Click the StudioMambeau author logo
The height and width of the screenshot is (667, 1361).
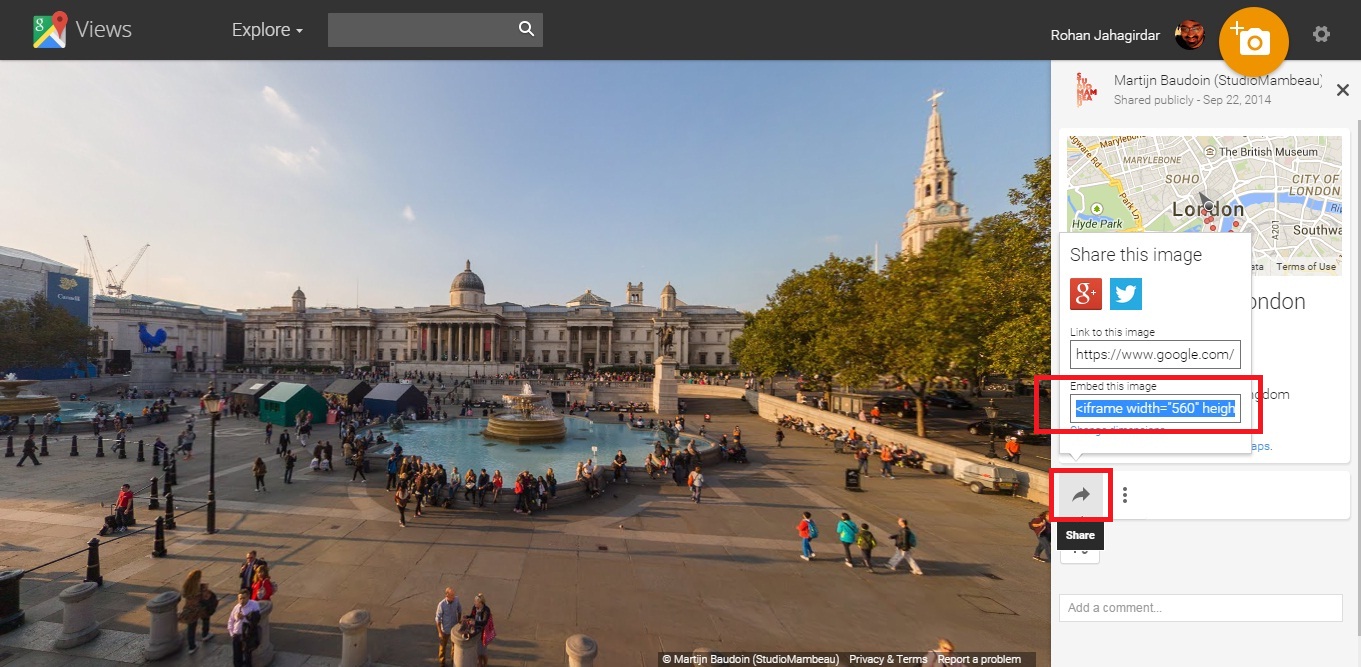click(x=1085, y=89)
